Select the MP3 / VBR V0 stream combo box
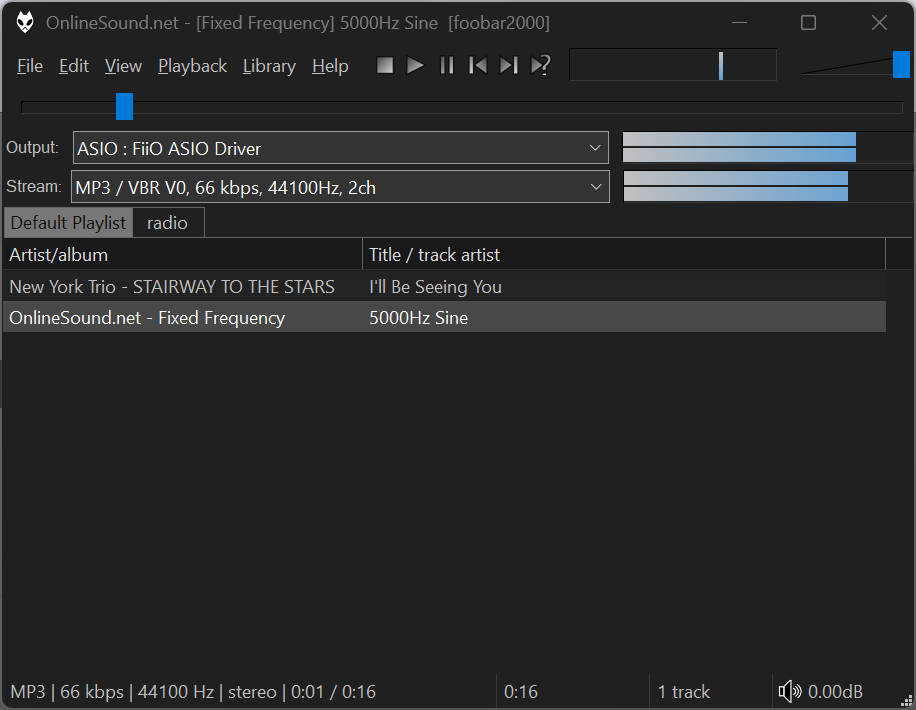This screenshot has width=916, height=710. [x=340, y=187]
